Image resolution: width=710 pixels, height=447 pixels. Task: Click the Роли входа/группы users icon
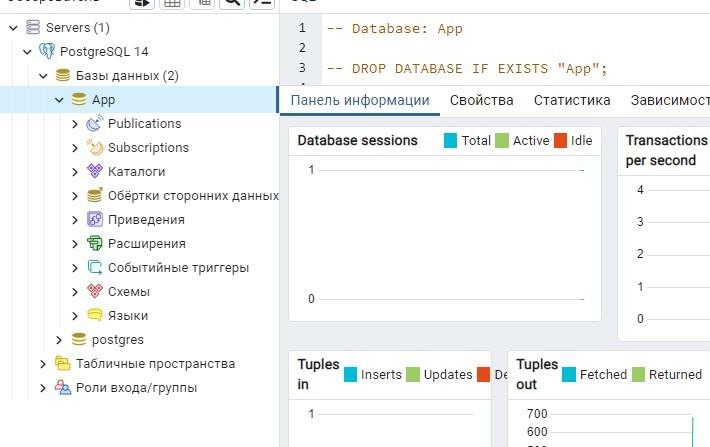point(62,387)
